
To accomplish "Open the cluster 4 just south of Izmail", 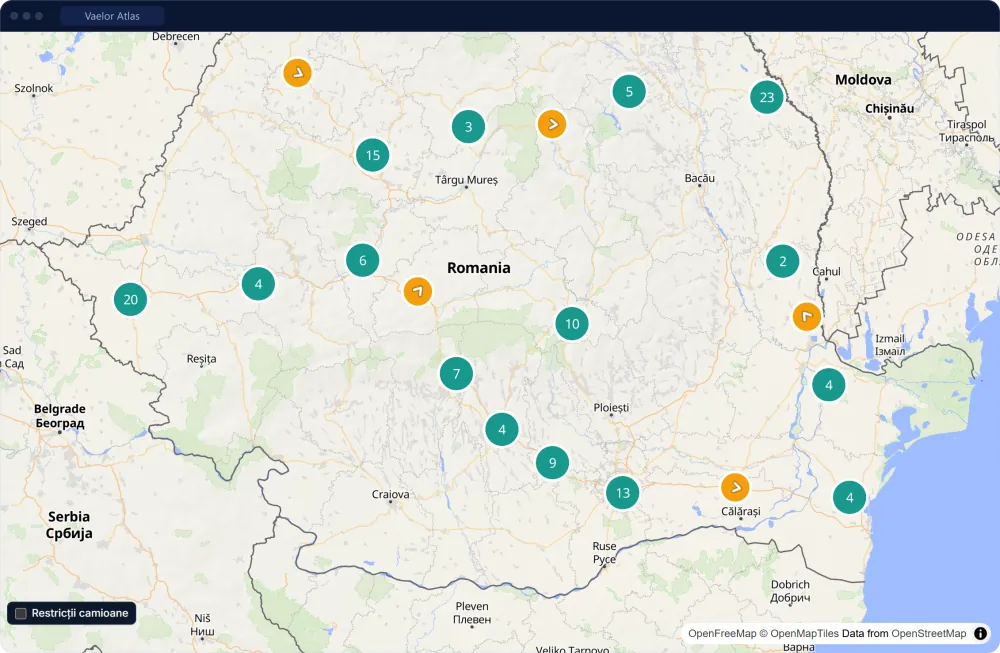I will tap(828, 385).
